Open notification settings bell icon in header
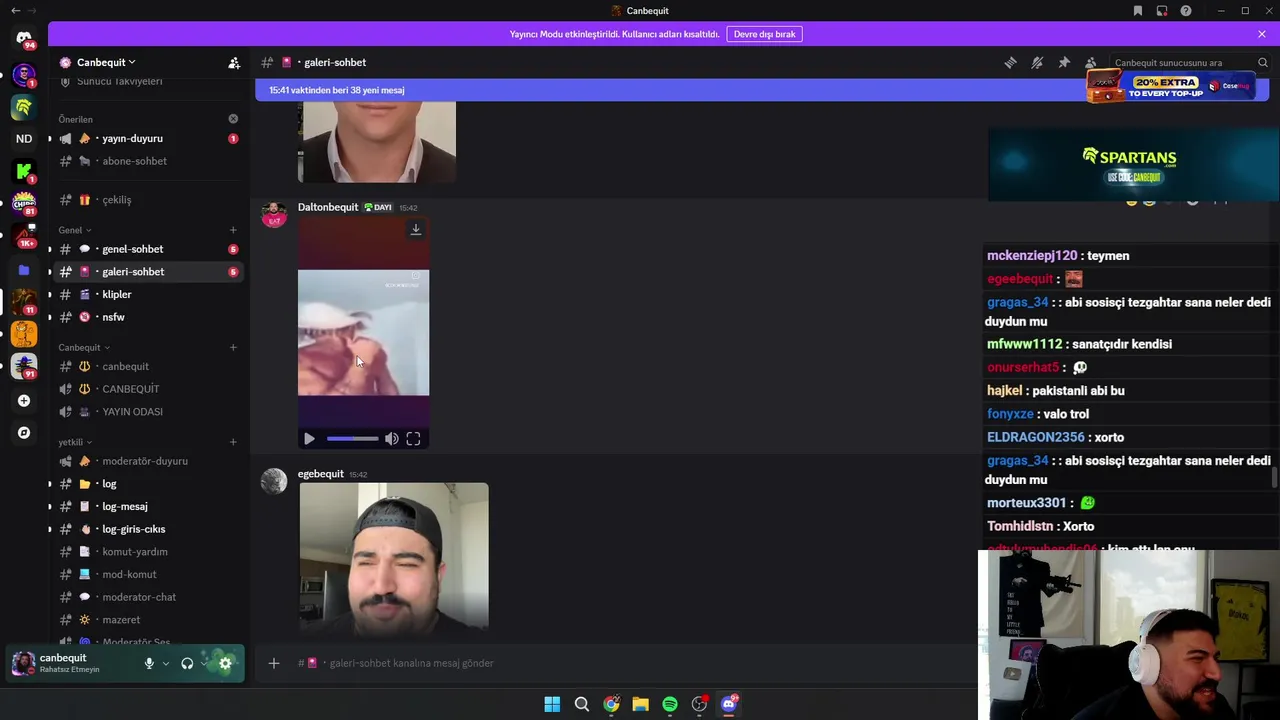This screenshot has height=720, width=1280. point(1037,62)
